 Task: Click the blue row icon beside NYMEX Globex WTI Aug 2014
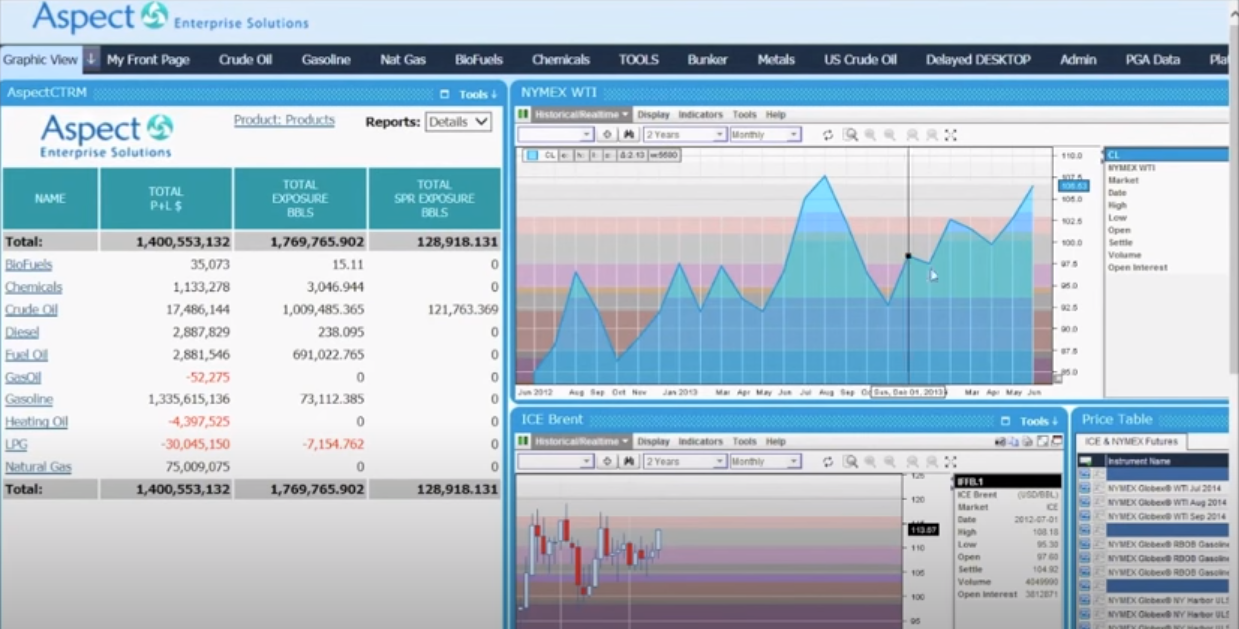1084,502
